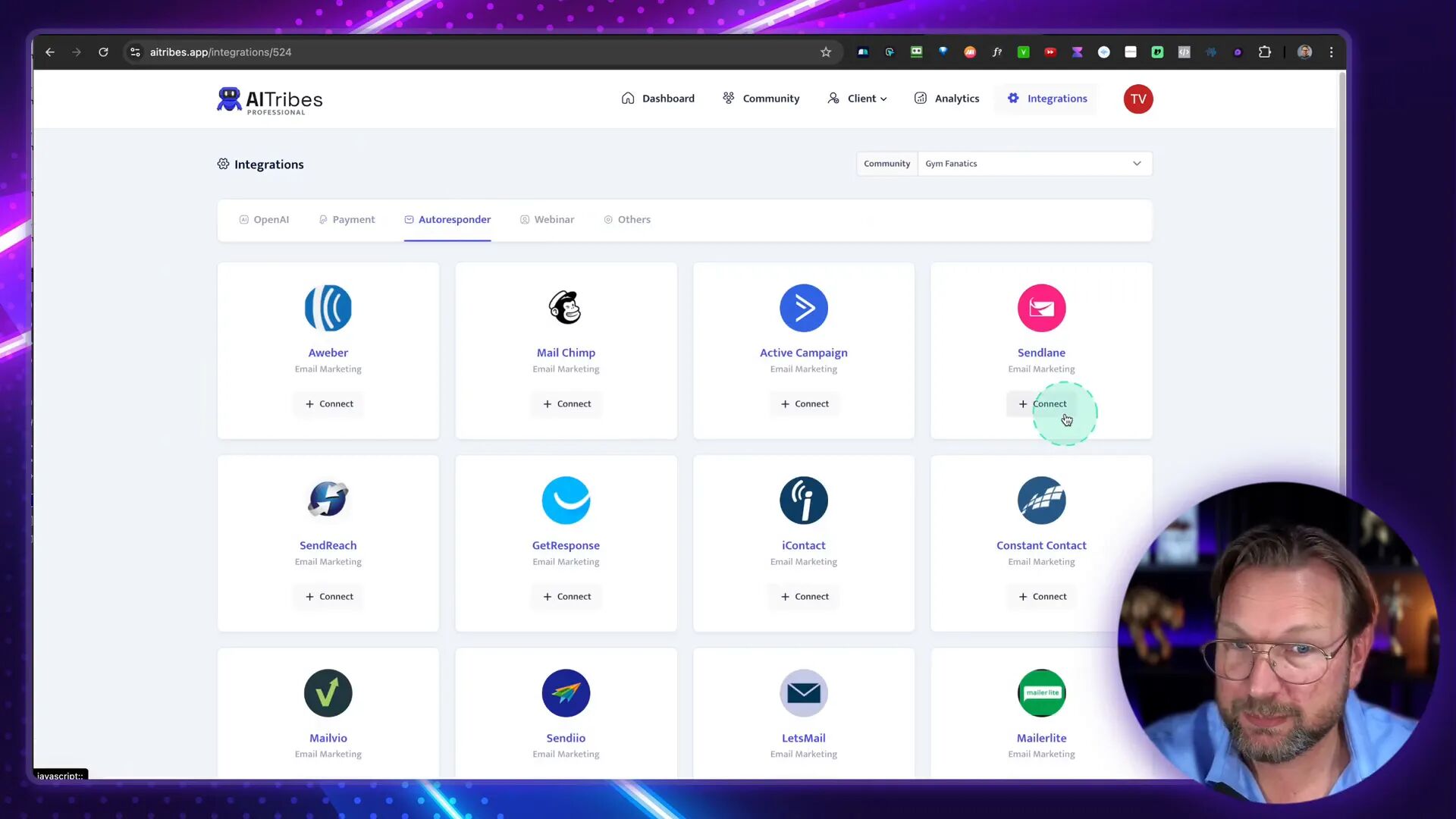
Task: Click the Active Campaign arrow logo
Action: (x=804, y=308)
